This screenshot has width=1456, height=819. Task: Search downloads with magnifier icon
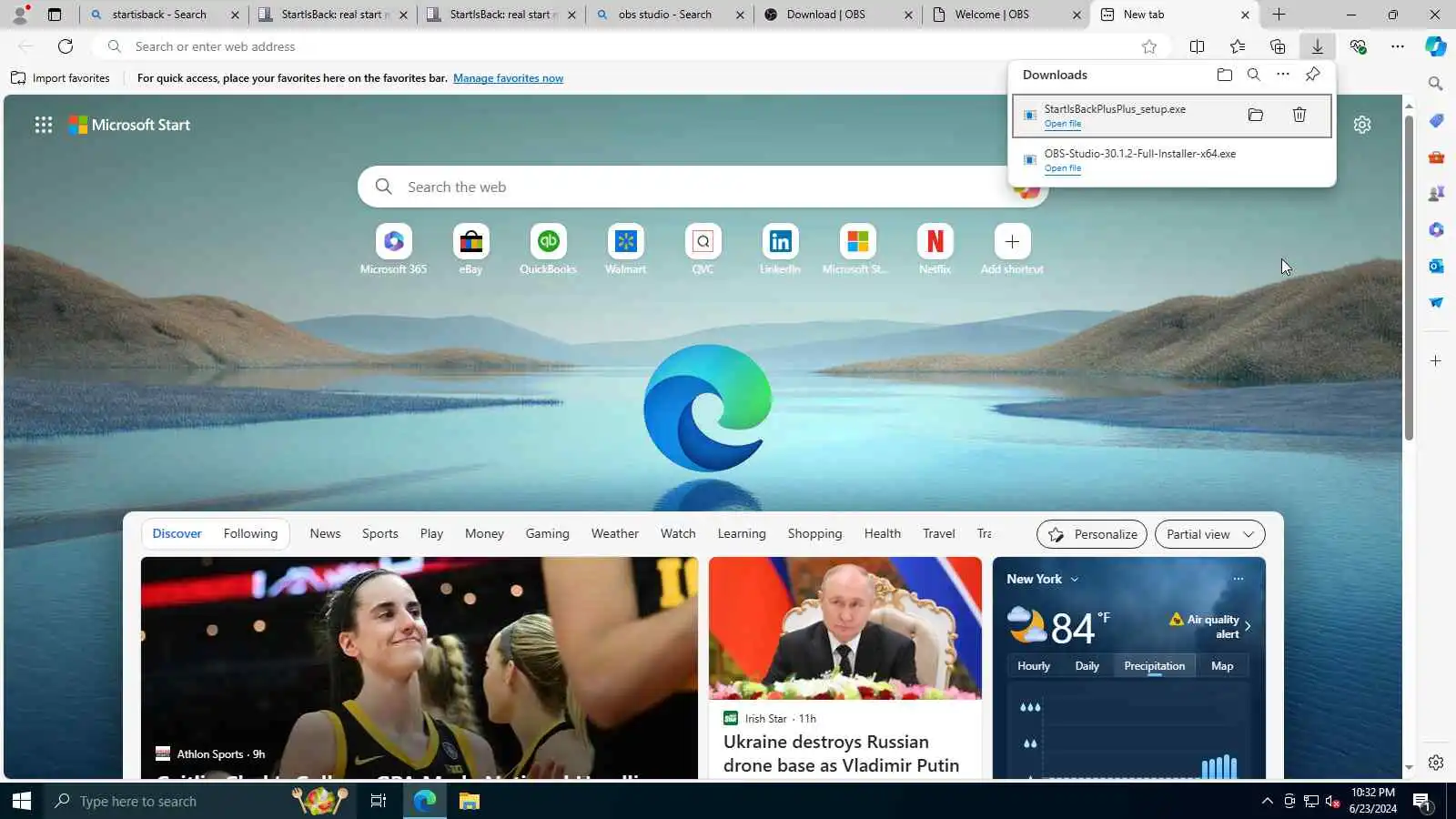coord(1253,75)
